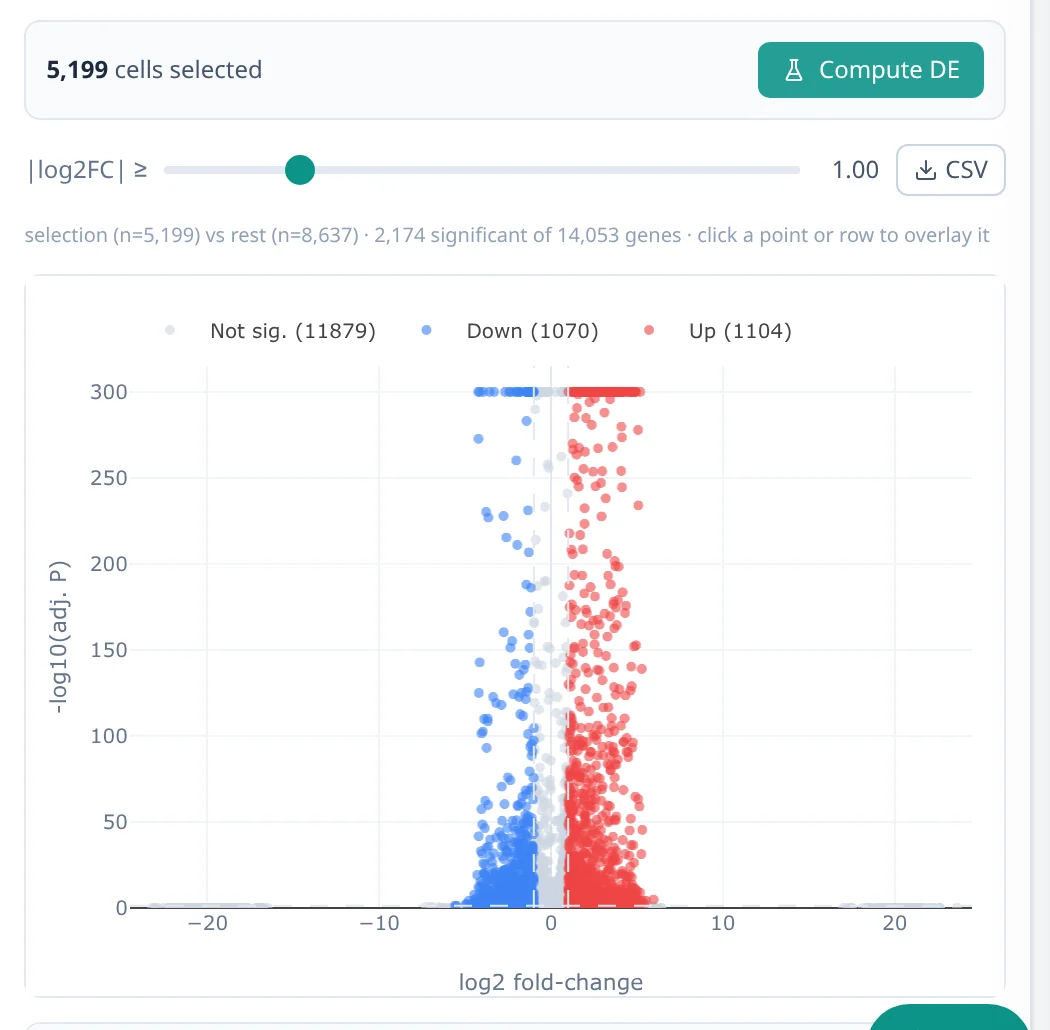Click the red Up legend marker
The width and height of the screenshot is (1050, 1030).
(x=649, y=330)
